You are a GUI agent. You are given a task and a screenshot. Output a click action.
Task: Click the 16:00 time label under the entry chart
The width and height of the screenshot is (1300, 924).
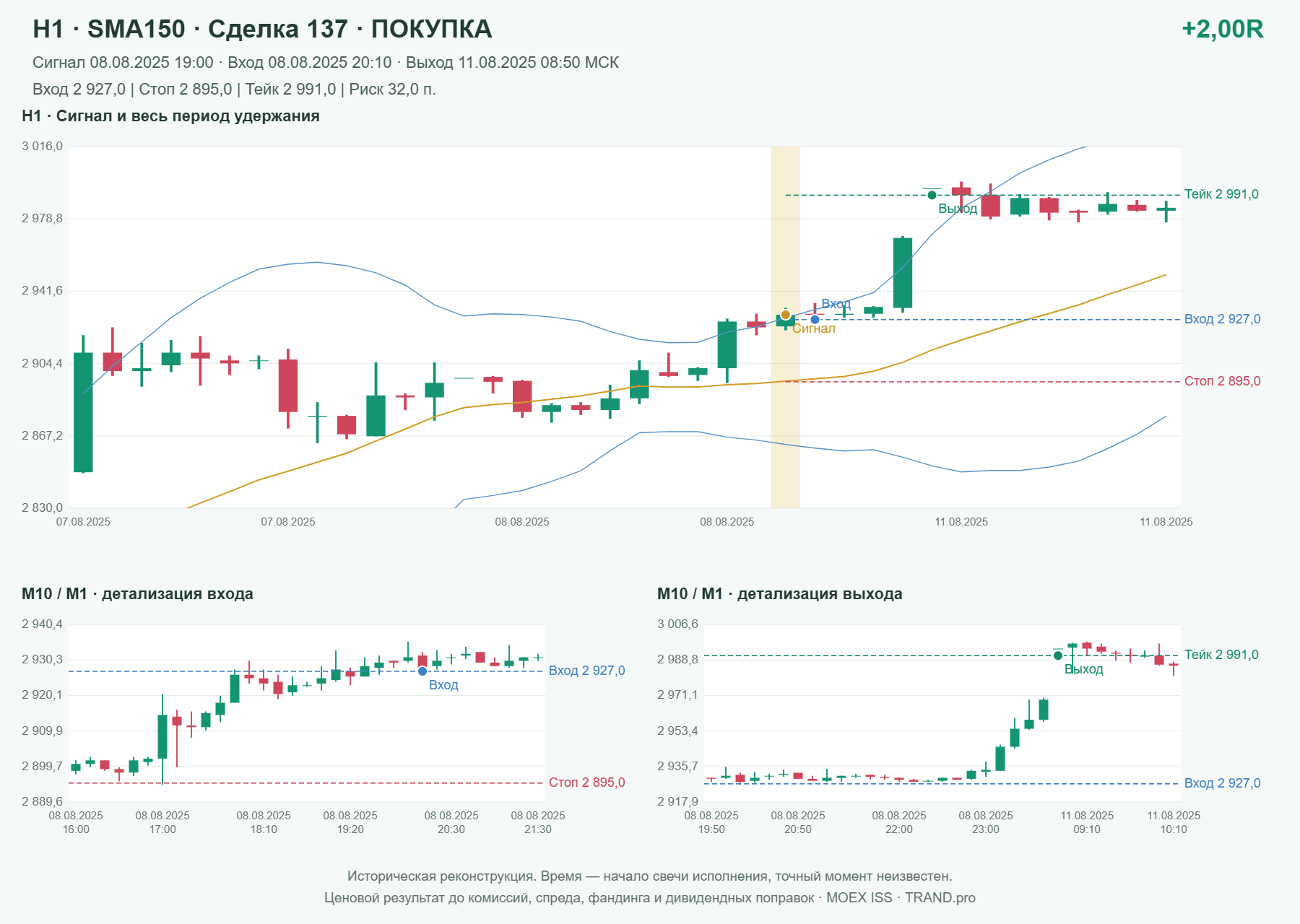pos(76,829)
